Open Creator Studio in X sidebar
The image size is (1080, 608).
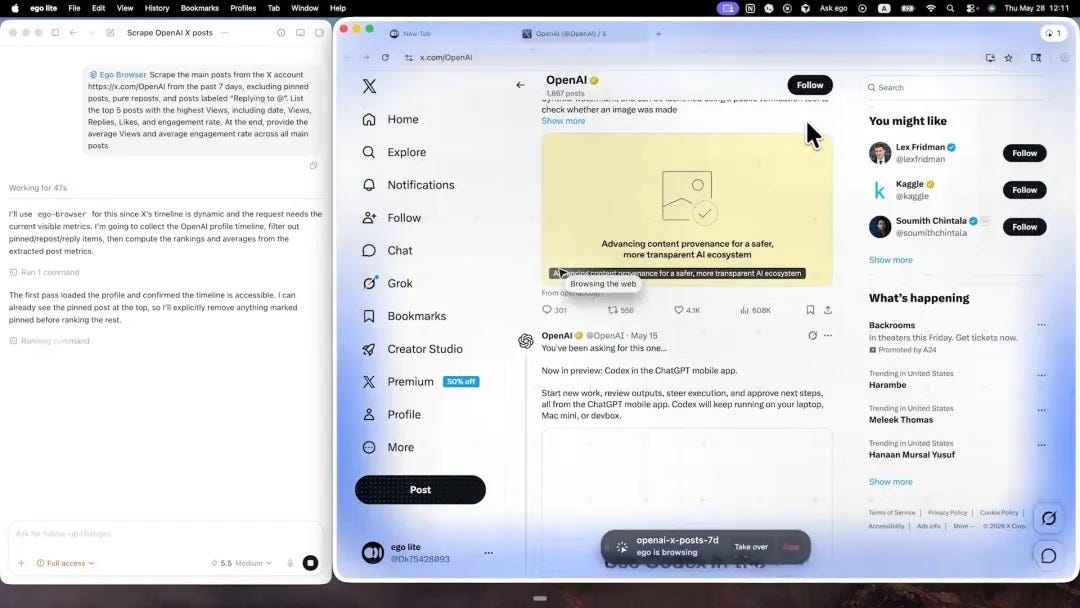point(412,349)
